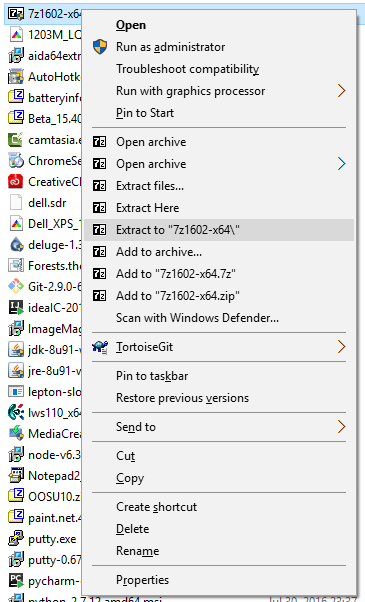Expand the Send to submenu
This screenshot has height=602, width=365.
point(341,427)
